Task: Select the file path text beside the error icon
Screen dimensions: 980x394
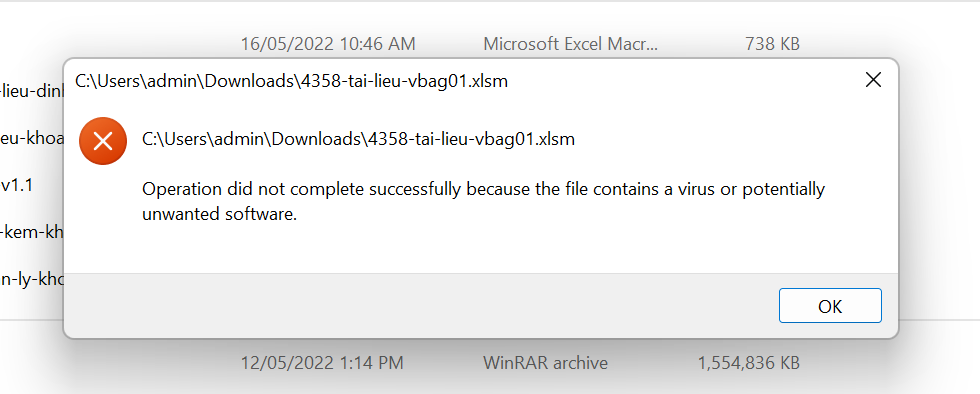Action: (358, 139)
